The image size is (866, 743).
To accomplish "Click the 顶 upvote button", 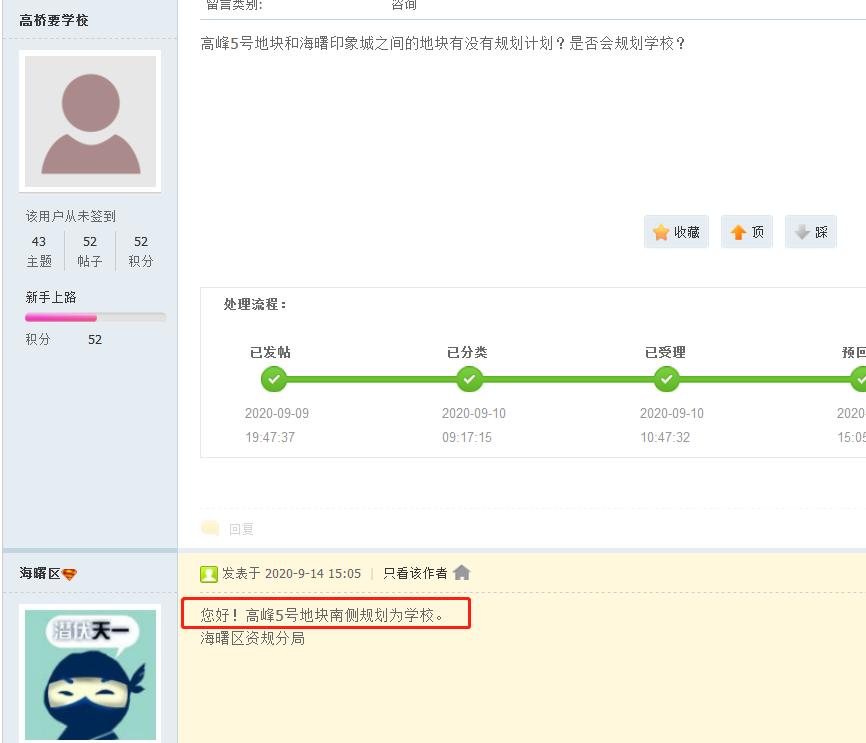I will tap(747, 232).
